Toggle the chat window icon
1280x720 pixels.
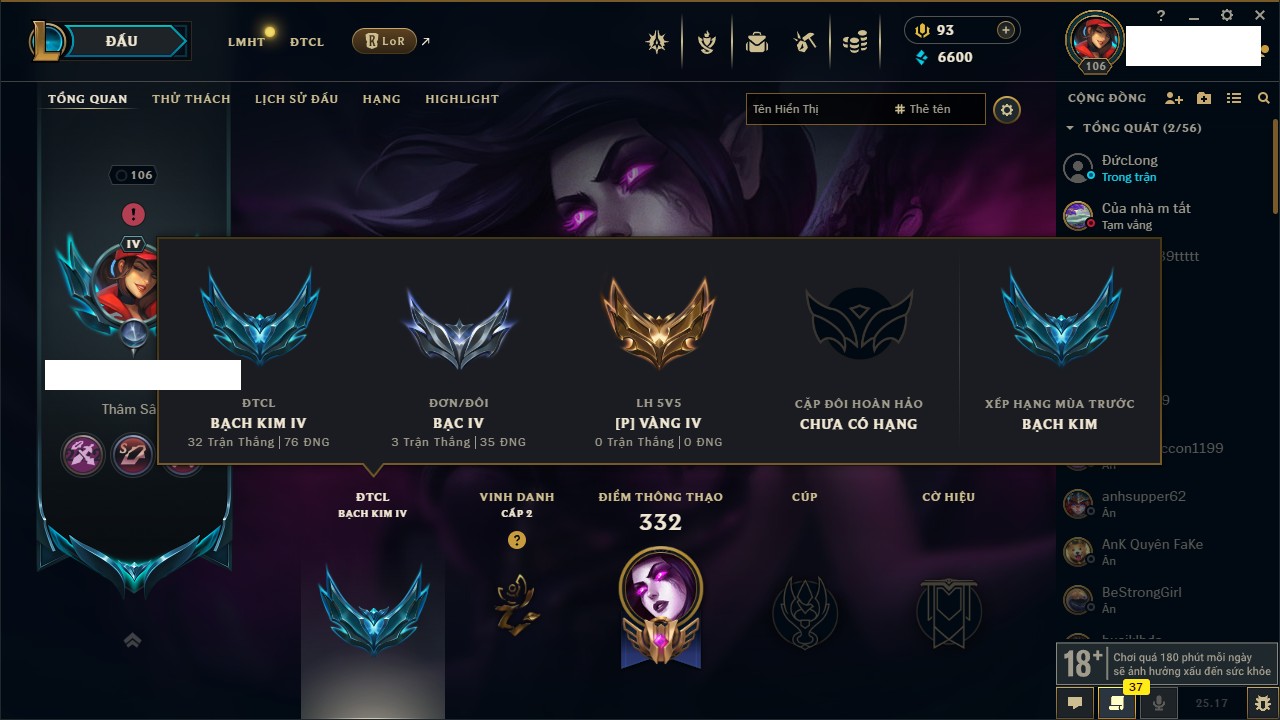coord(1075,702)
